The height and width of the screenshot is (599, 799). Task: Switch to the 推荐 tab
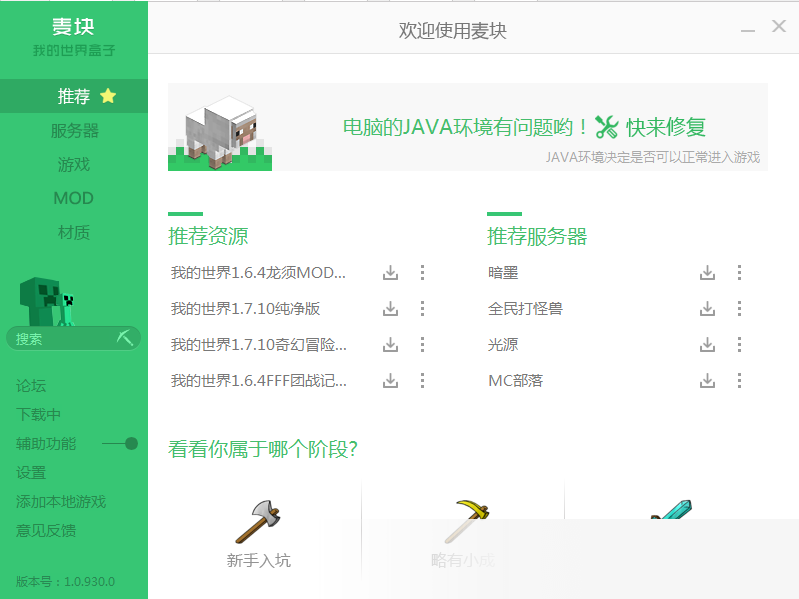74,96
